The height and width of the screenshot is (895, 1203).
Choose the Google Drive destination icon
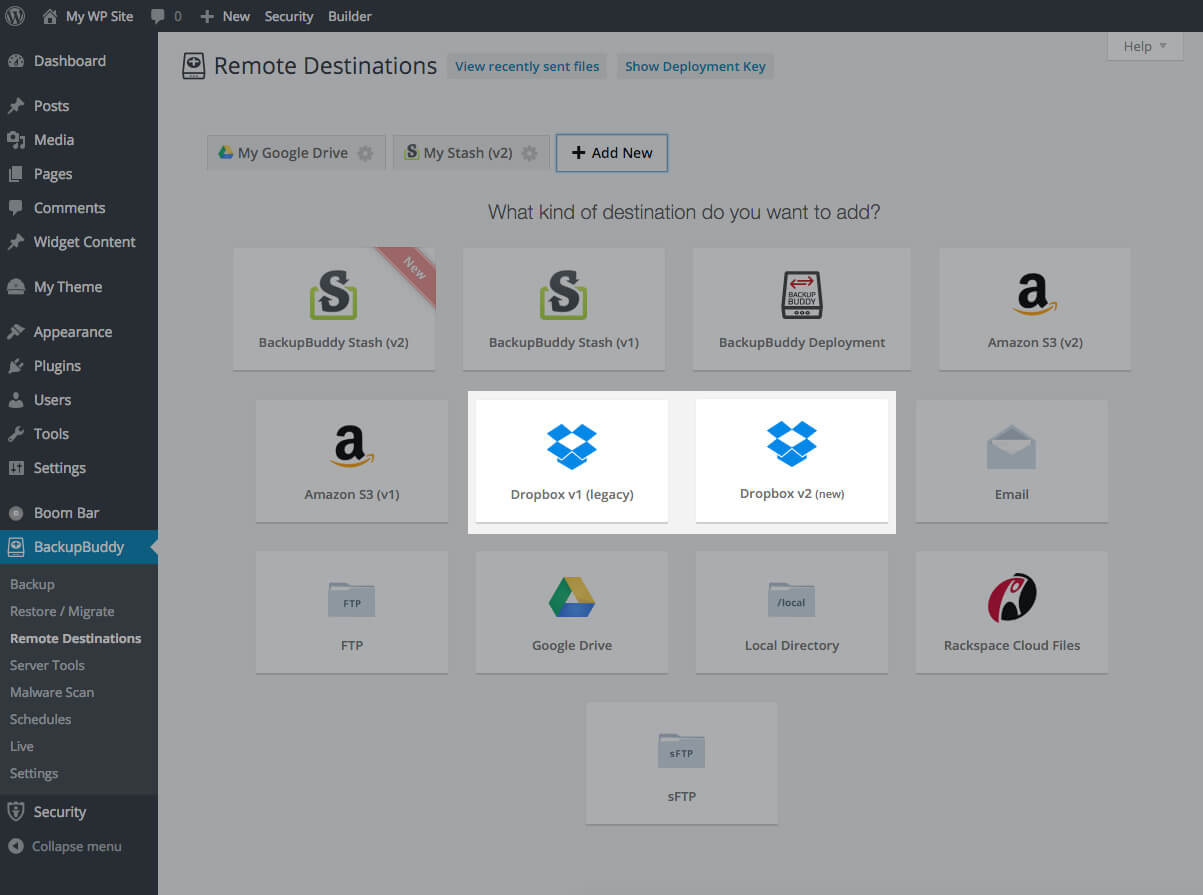[572, 597]
